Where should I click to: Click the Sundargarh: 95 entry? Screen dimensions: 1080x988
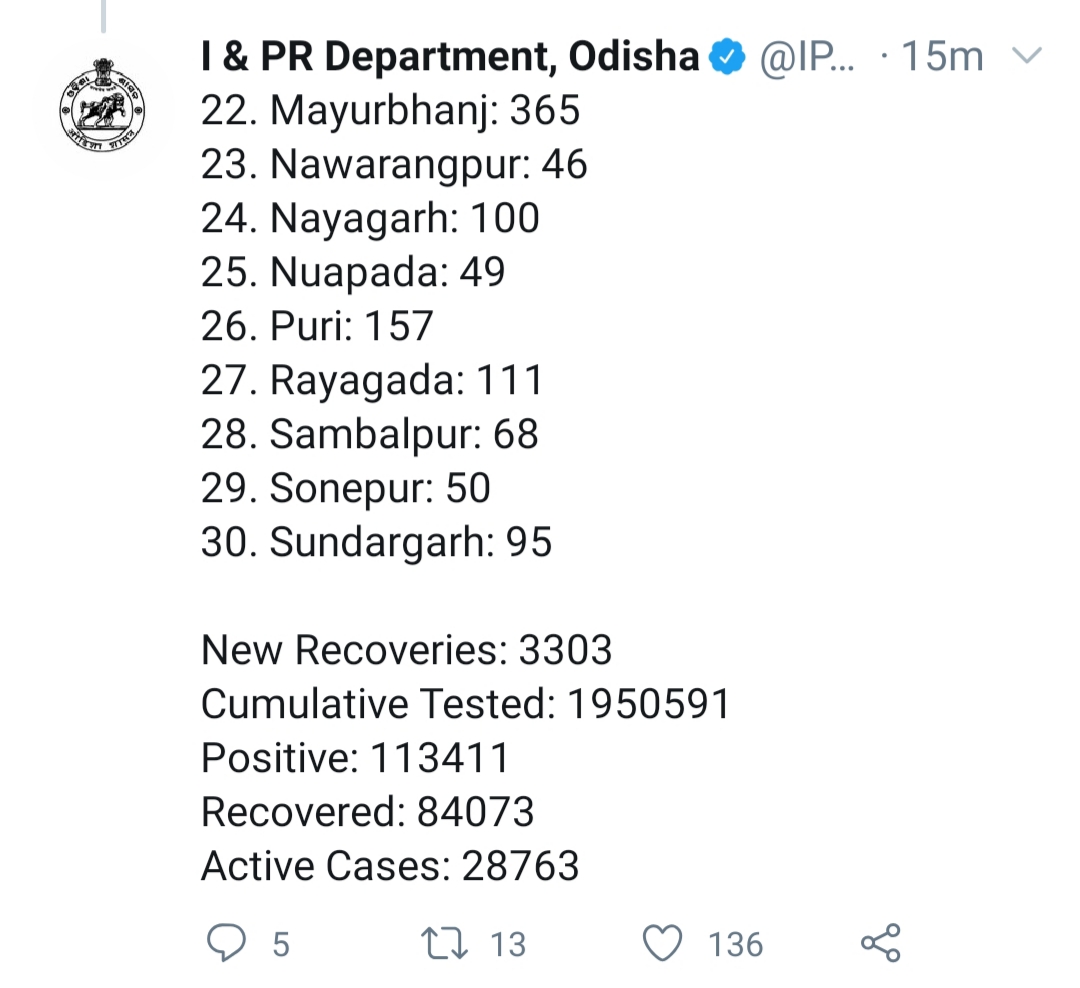click(x=376, y=542)
